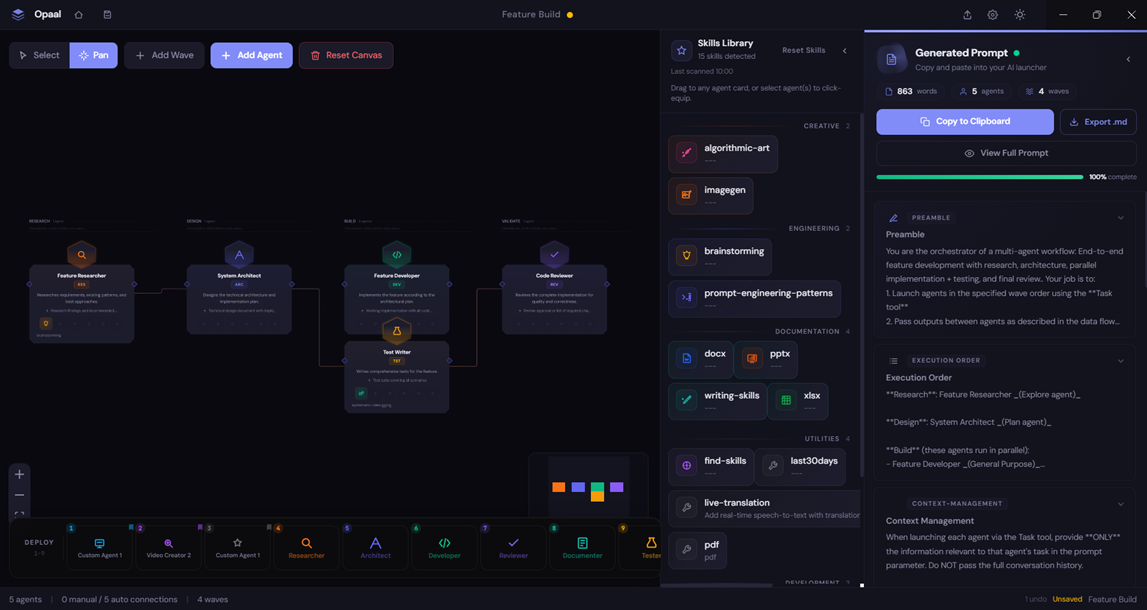Collapse the Execution Order section chevron
The image size is (1147, 610).
[1121, 361]
